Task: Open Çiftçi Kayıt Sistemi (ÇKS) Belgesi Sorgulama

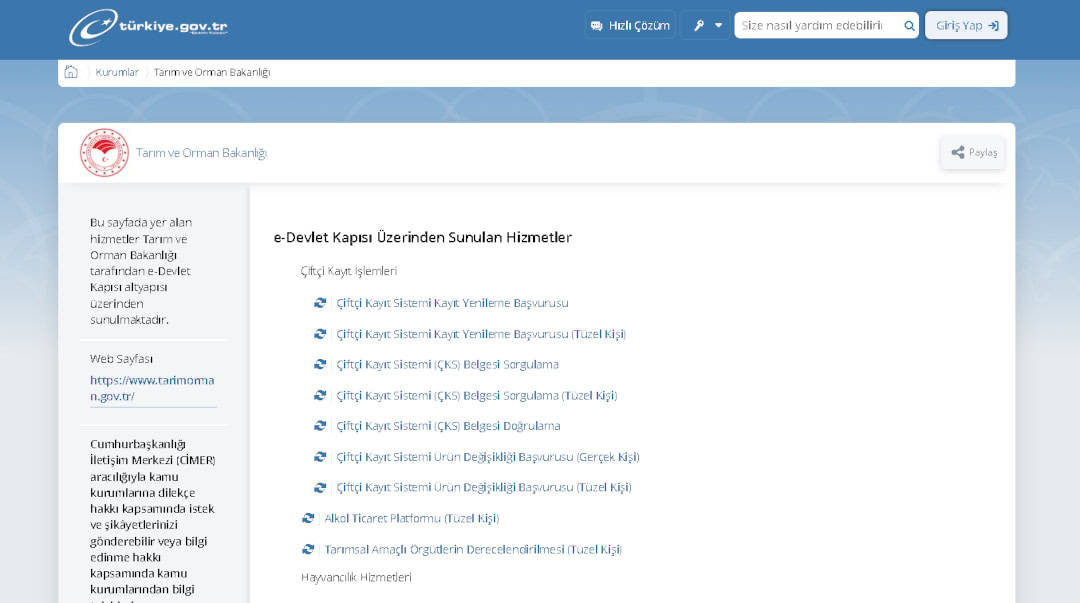Action: [447, 364]
